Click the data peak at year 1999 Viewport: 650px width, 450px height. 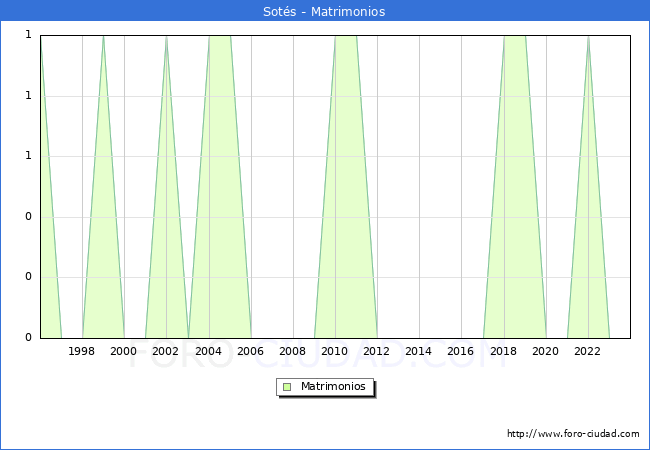103,37
